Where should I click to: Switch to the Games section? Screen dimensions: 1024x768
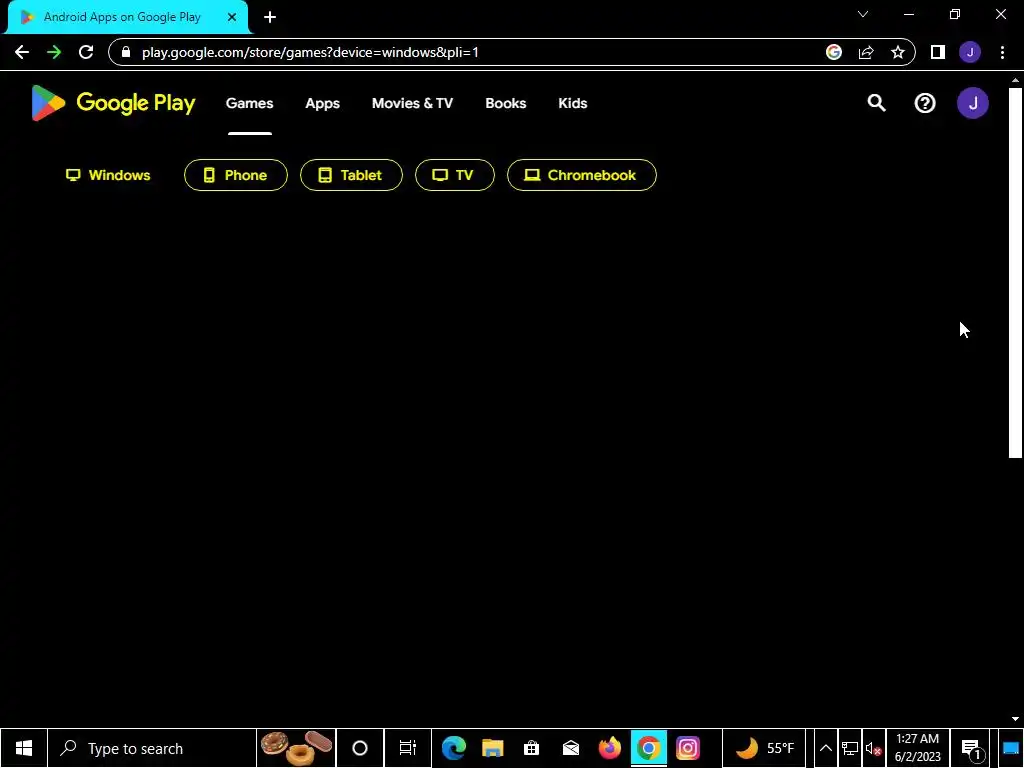click(249, 103)
